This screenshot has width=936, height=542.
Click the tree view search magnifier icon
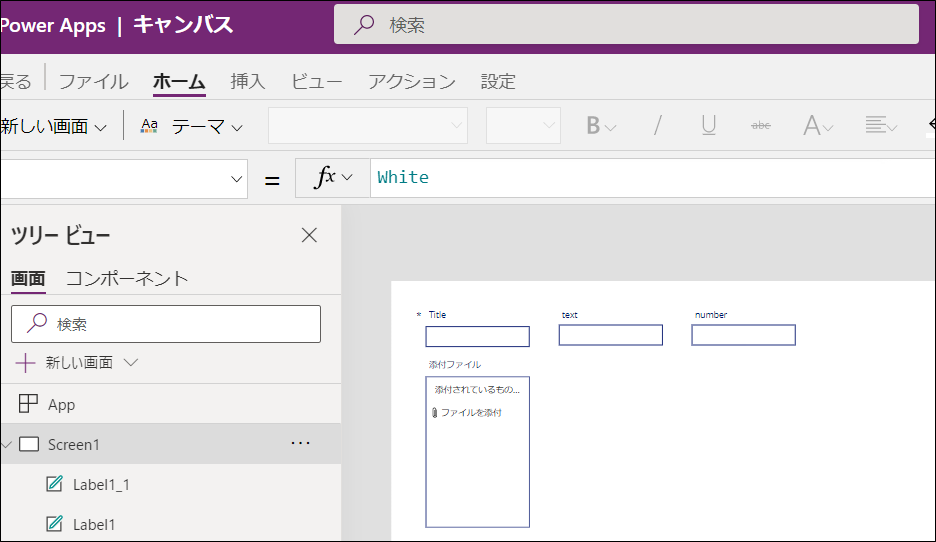click(x=36, y=323)
